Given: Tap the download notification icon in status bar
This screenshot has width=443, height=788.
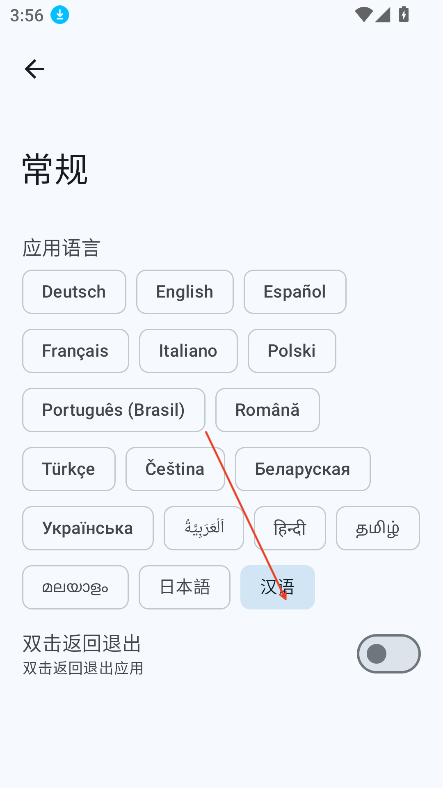Looking at the screenshot, I should pyautogui.click(x=60, y=15).
